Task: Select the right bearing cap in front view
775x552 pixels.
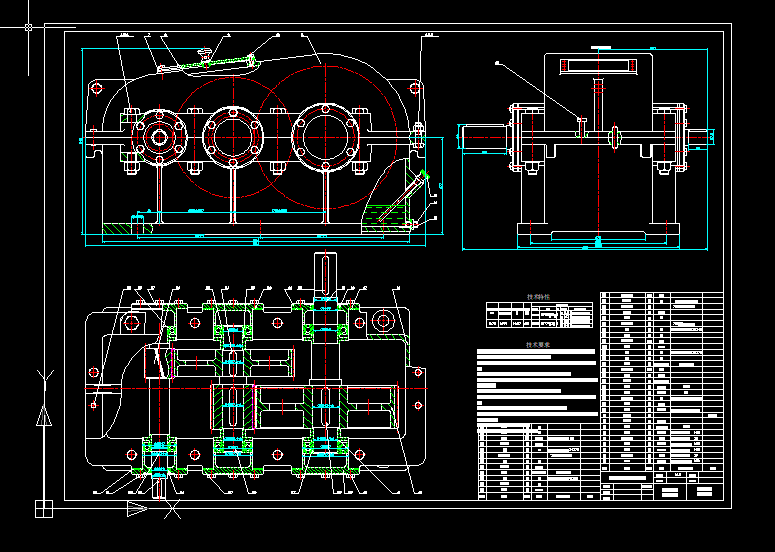Action: pos(325,136)
